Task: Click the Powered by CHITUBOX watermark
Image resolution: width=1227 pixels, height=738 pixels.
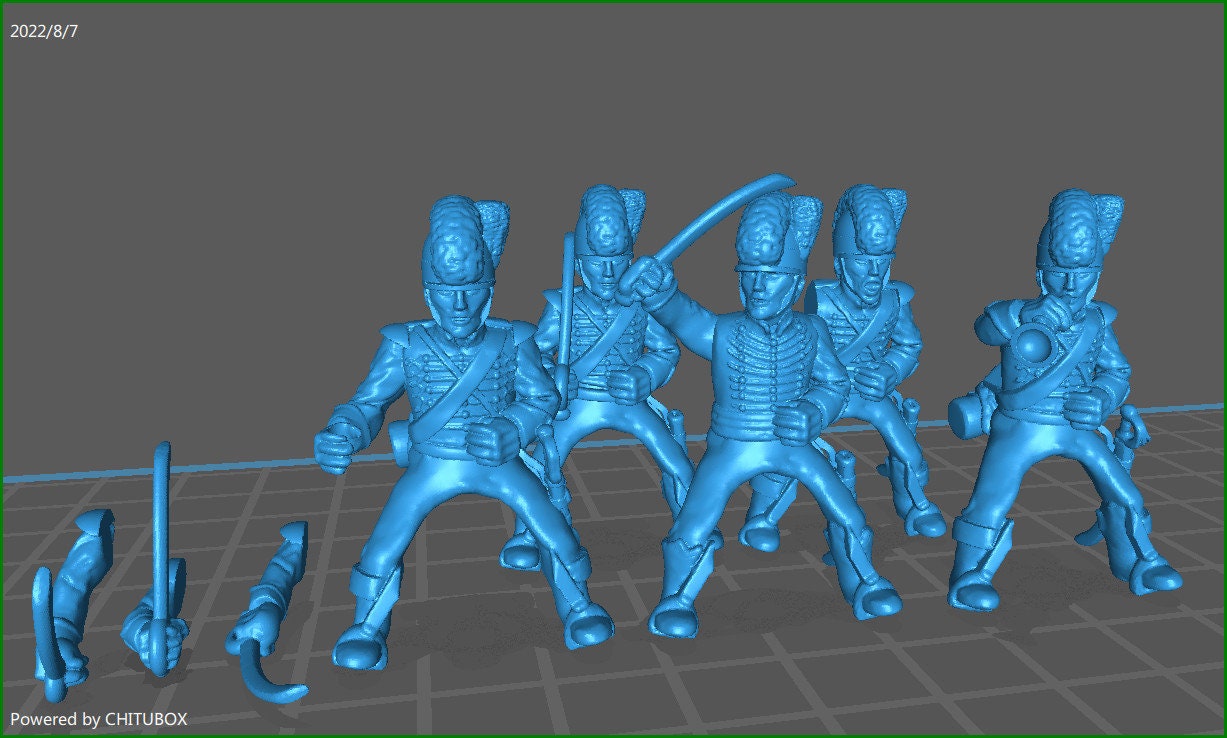Action: pyautogui.click(x=100, y=717)
